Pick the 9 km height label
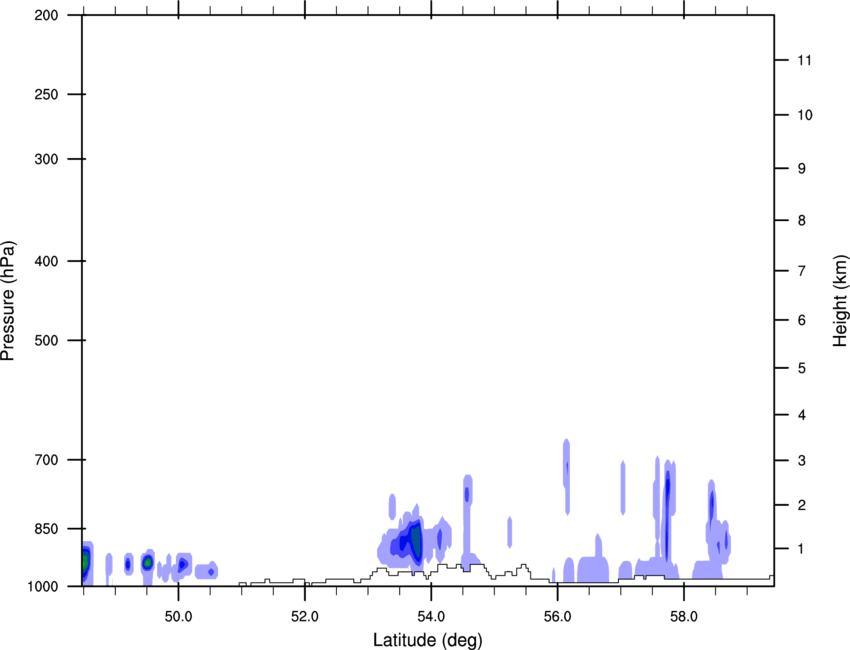This screenshot has height=650, width=850. [802, 169]
